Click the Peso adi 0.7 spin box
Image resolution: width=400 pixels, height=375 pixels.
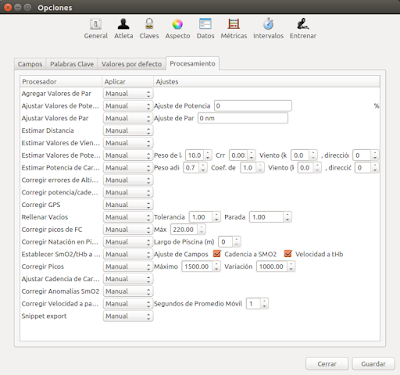[x=195, y=168]
